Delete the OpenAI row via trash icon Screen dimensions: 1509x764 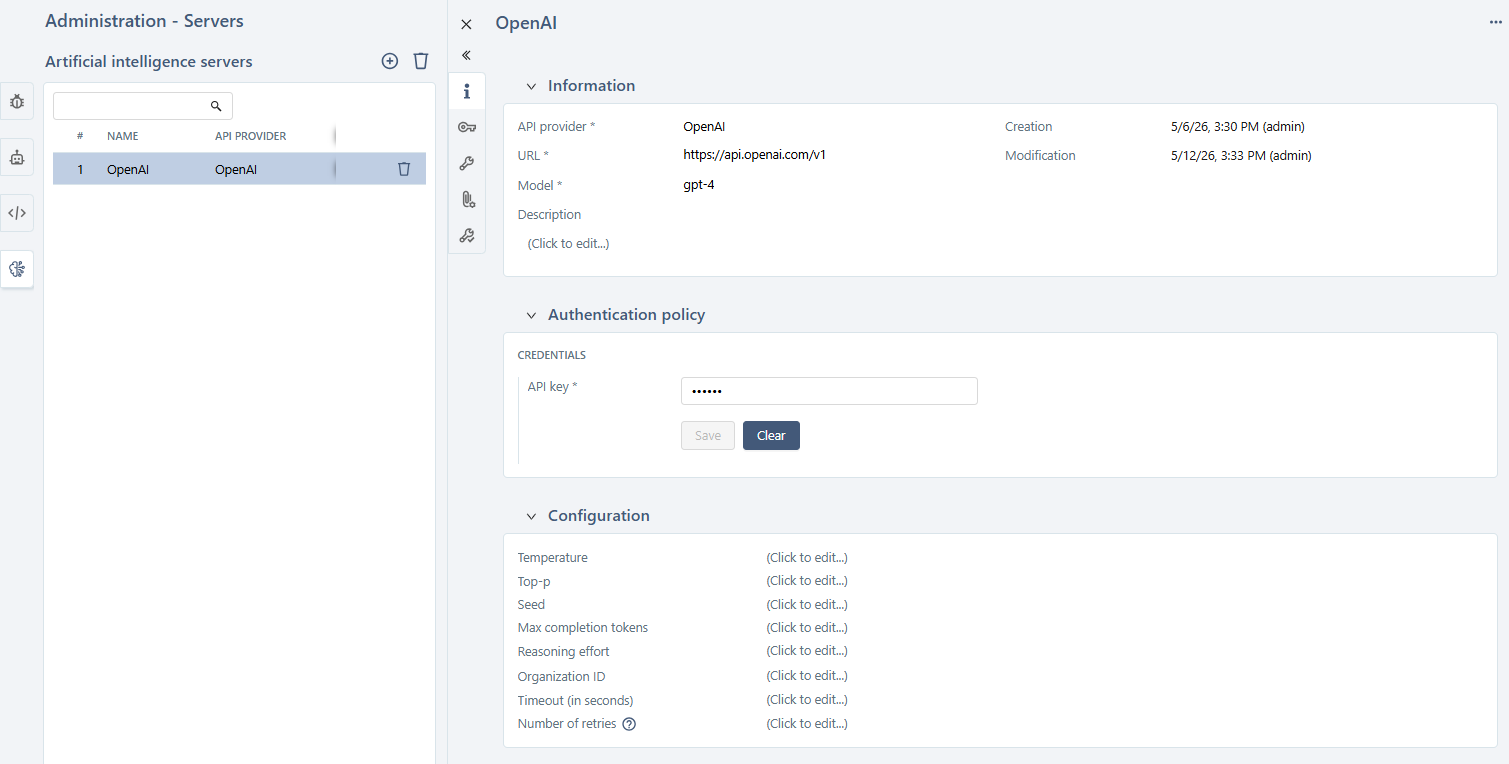coord(404,169)
